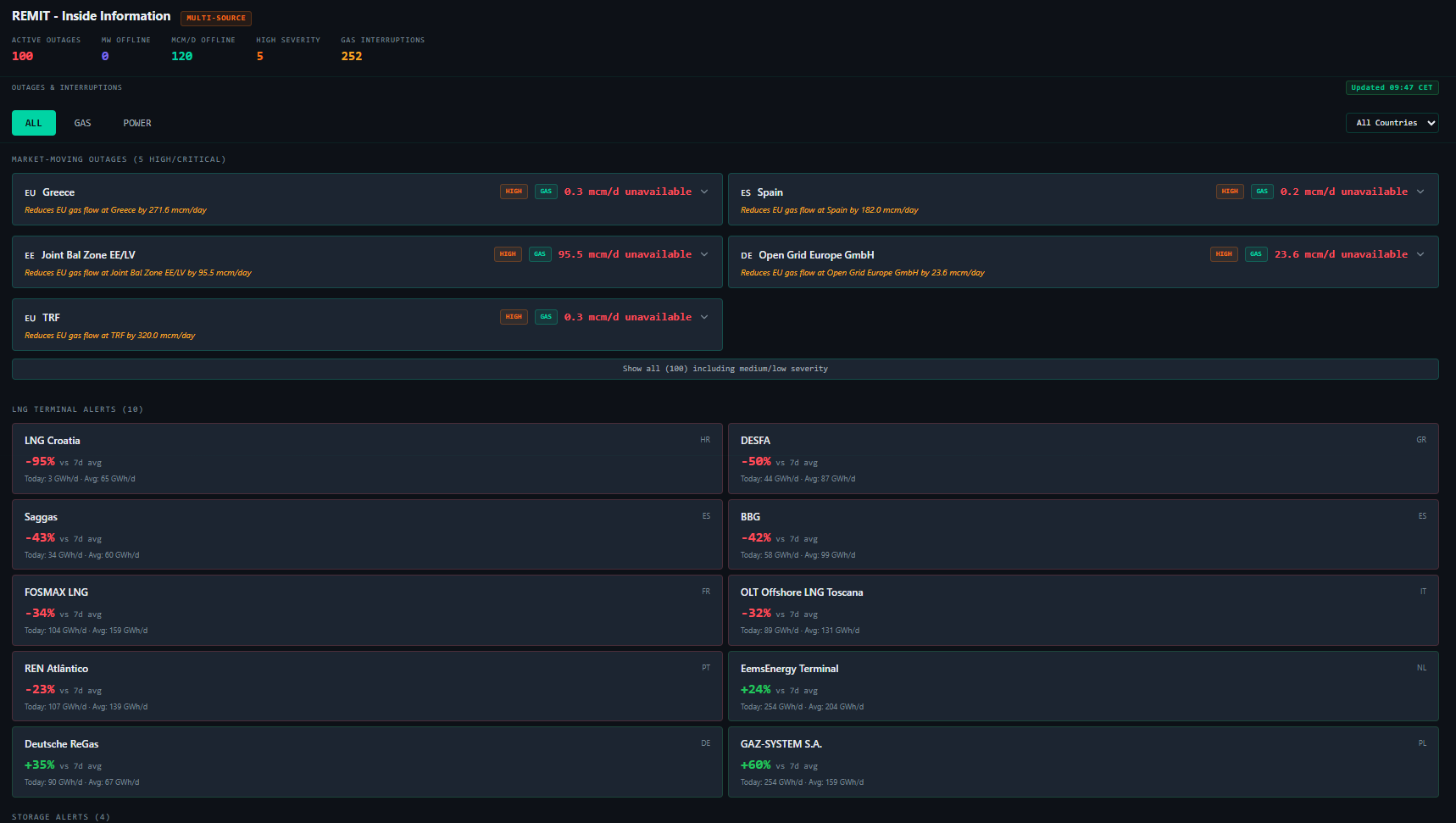Click the GAS badge on TRF card
This screenshot has width=1456, height=823.
click(x=546, y=317)
